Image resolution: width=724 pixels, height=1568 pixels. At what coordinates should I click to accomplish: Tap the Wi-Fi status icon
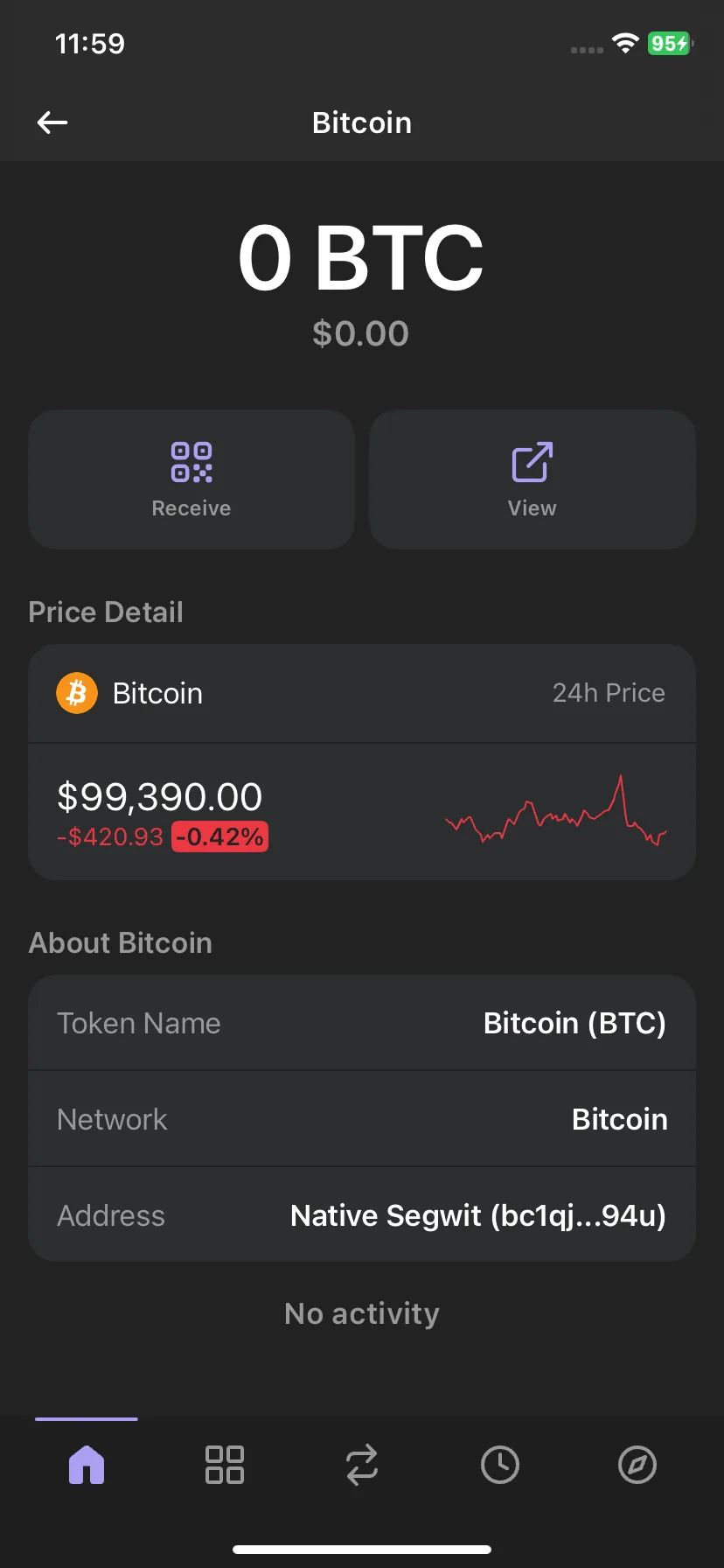(x=625, y=43)
